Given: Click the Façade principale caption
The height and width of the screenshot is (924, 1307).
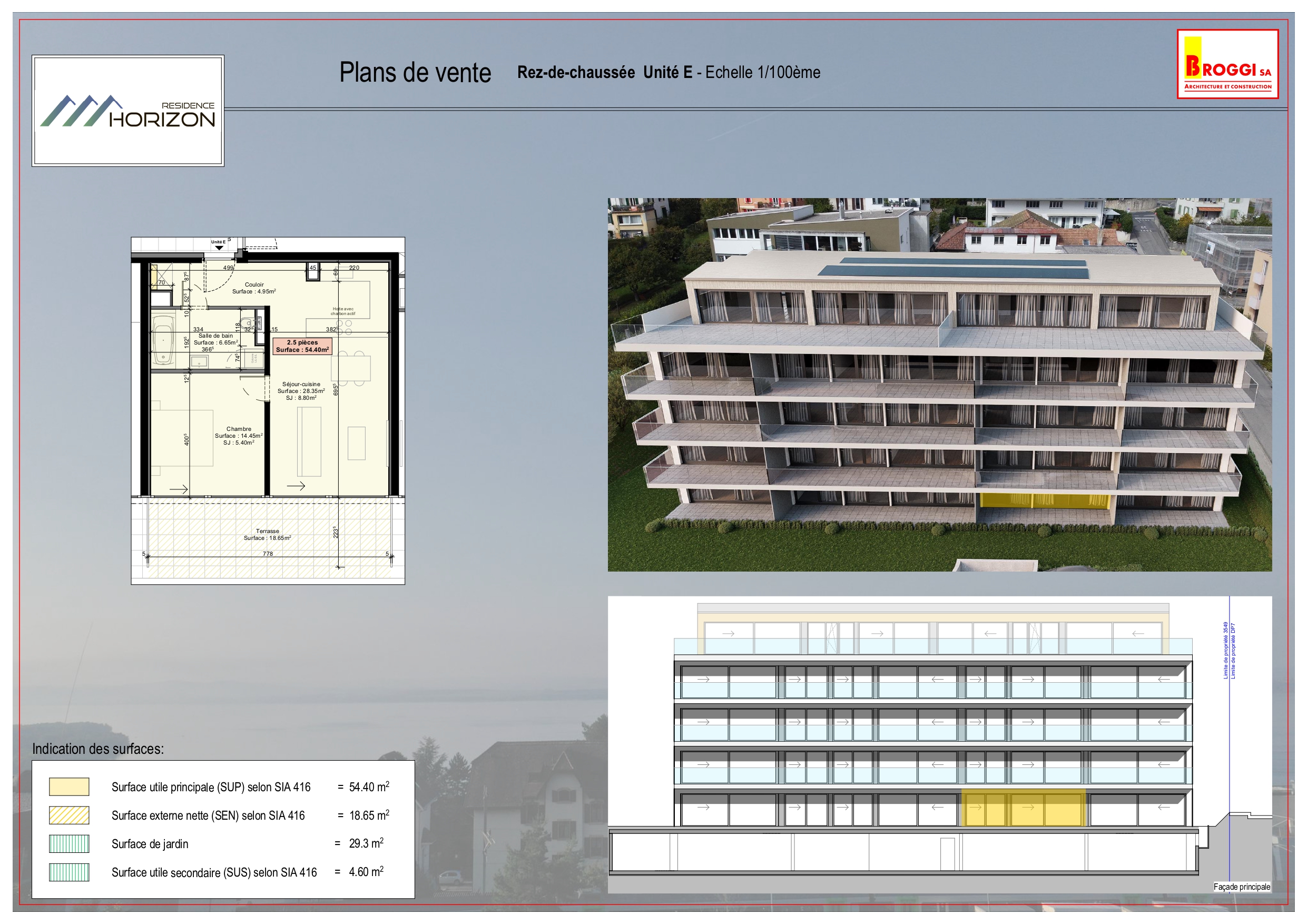Looking at the screenshot, I should click(x=1241, y=887).
